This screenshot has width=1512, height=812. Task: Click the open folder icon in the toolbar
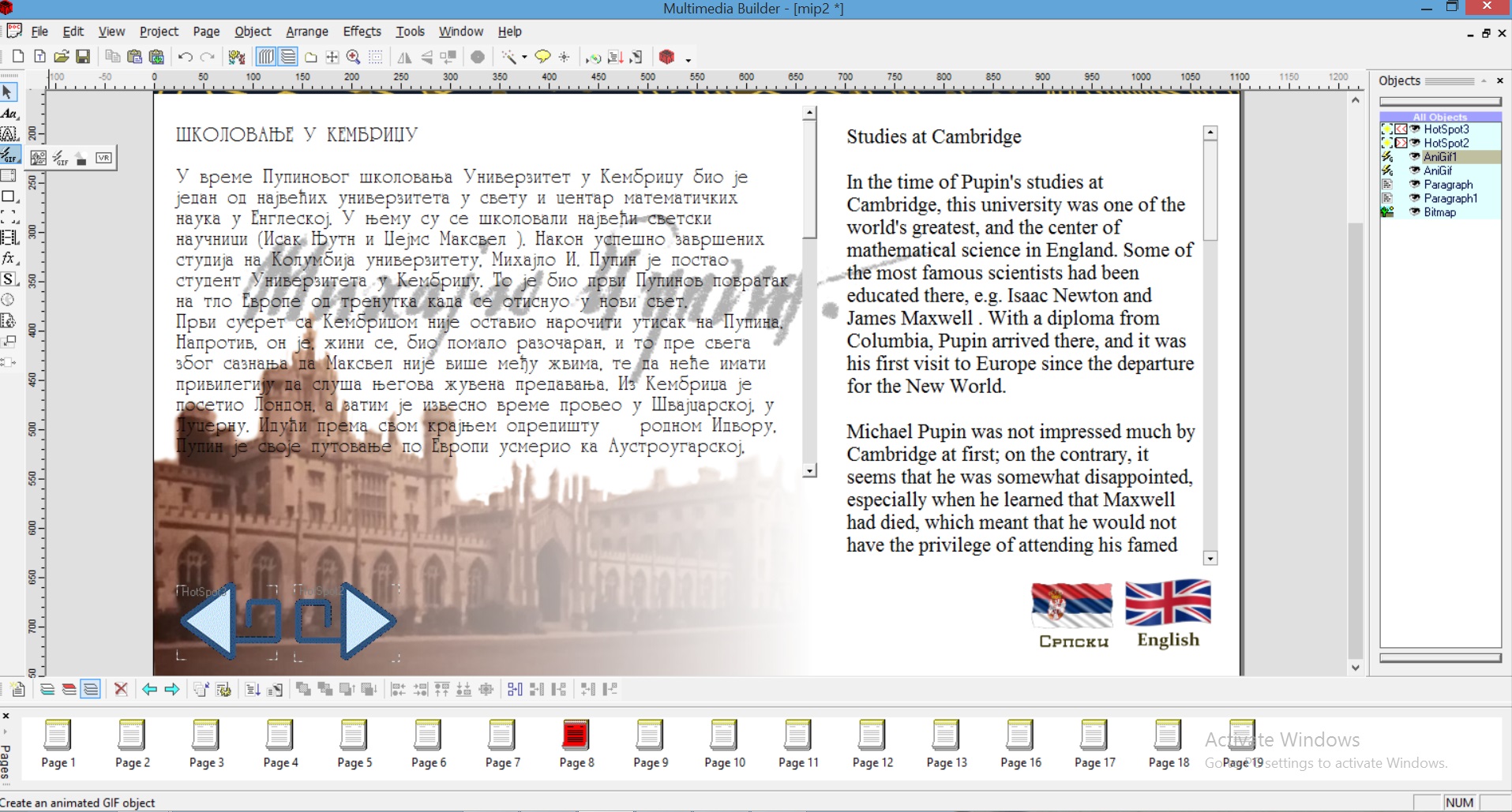(x=61, y=57)
